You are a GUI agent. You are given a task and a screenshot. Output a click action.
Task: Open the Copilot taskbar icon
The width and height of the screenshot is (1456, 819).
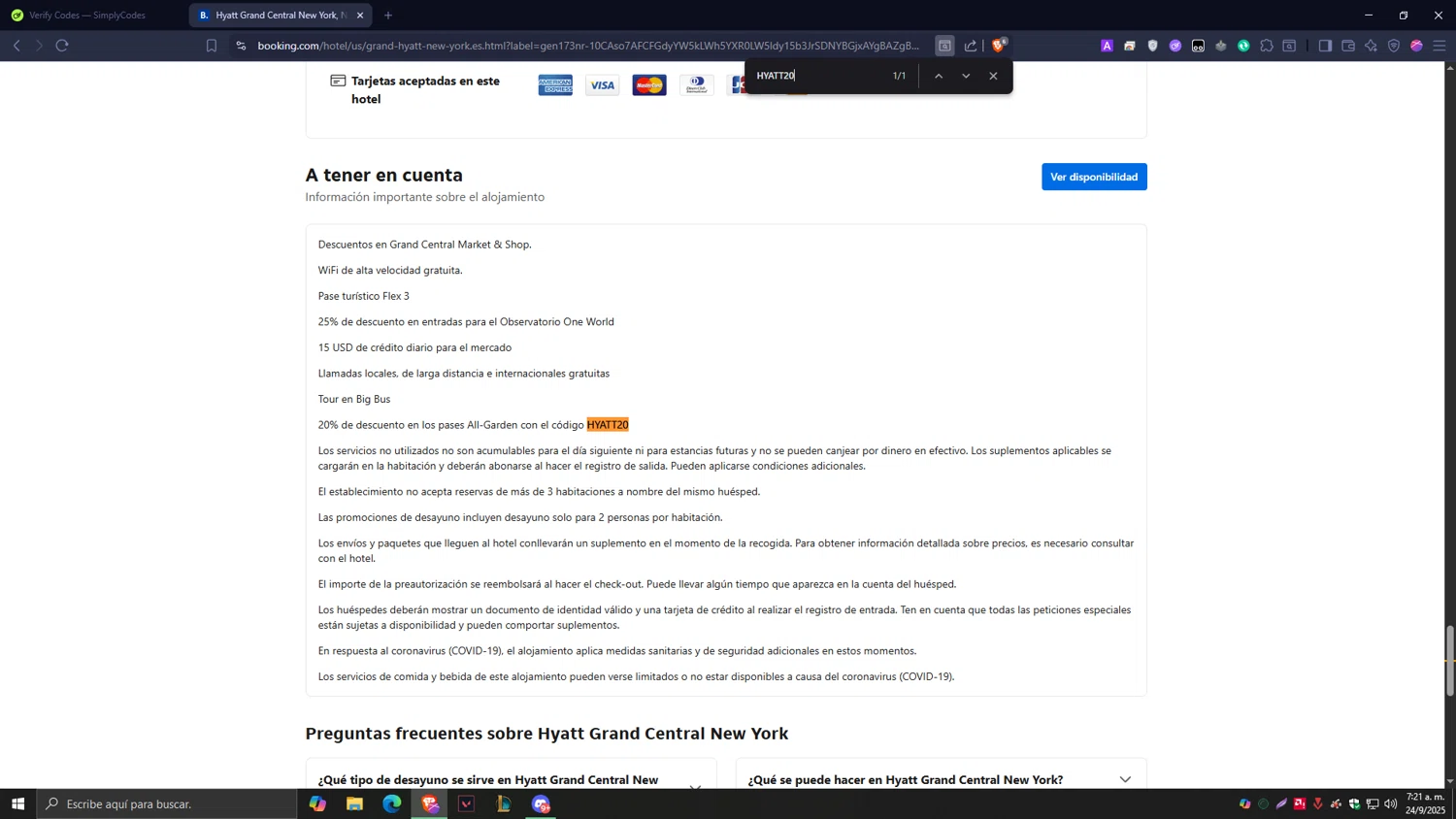(x=317, y=803)
